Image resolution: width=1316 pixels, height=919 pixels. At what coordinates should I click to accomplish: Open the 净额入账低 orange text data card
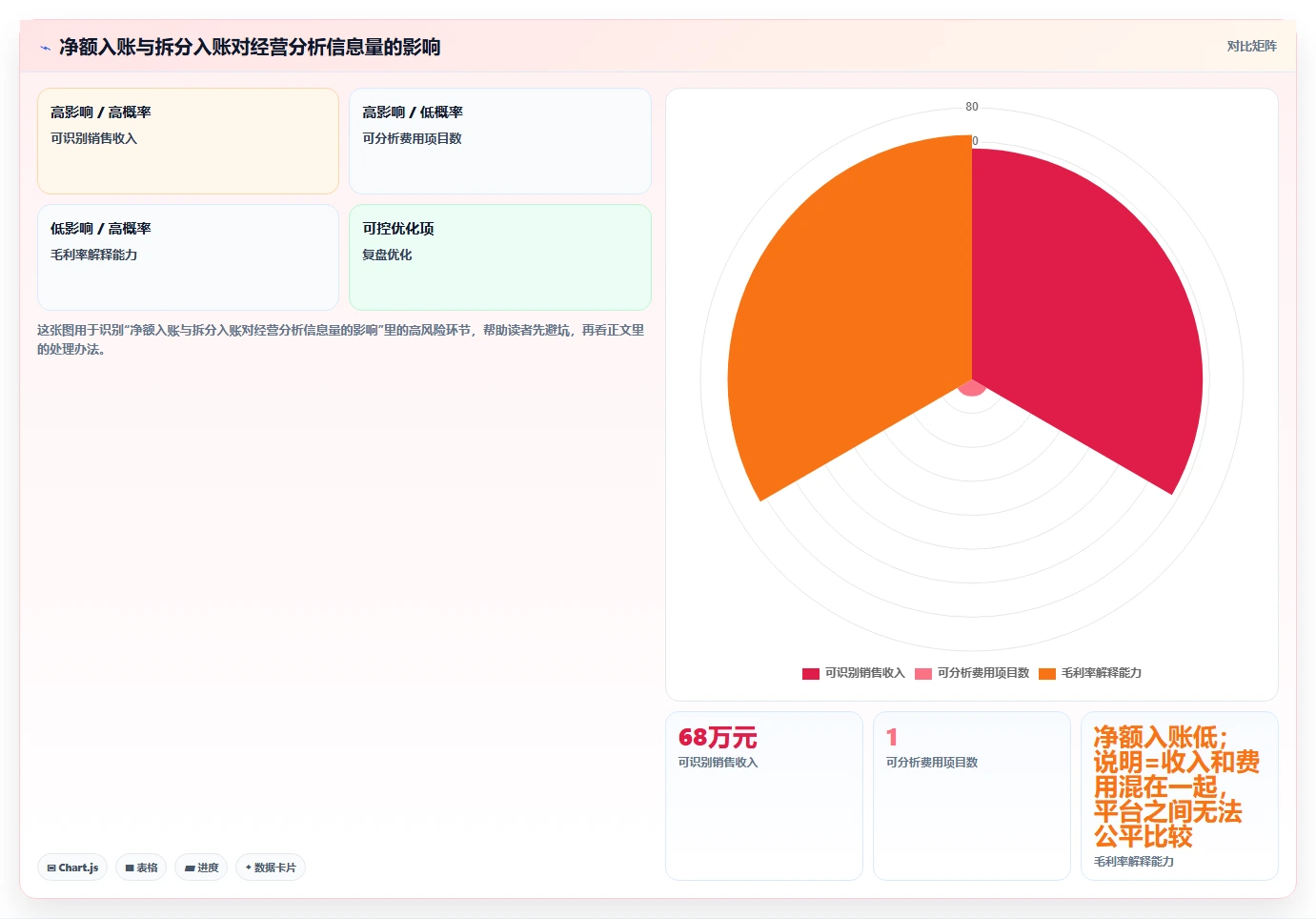click(1180, 796)
